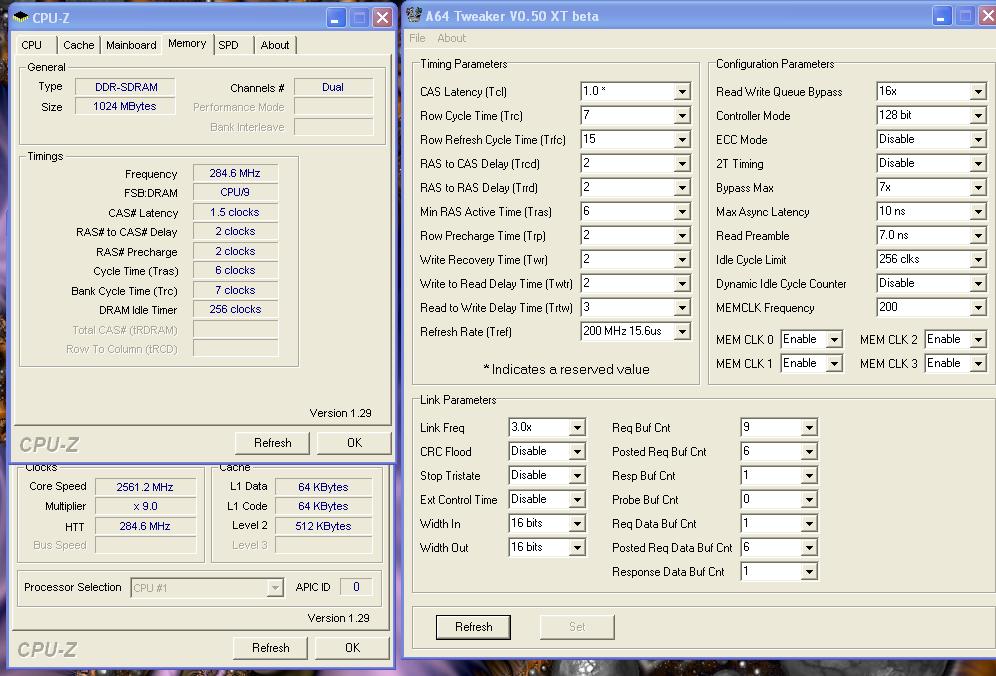This screenshot has width=996, height=676.
Task: Expand the Idle Cycle Limit dropdown
Action: [x=978, y=260]
